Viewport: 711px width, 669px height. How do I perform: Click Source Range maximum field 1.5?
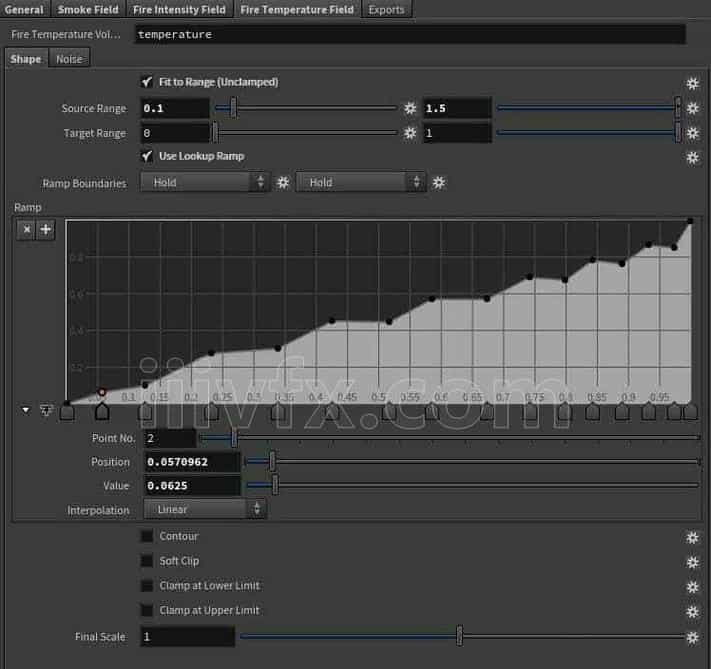click(x=457, y=108)
